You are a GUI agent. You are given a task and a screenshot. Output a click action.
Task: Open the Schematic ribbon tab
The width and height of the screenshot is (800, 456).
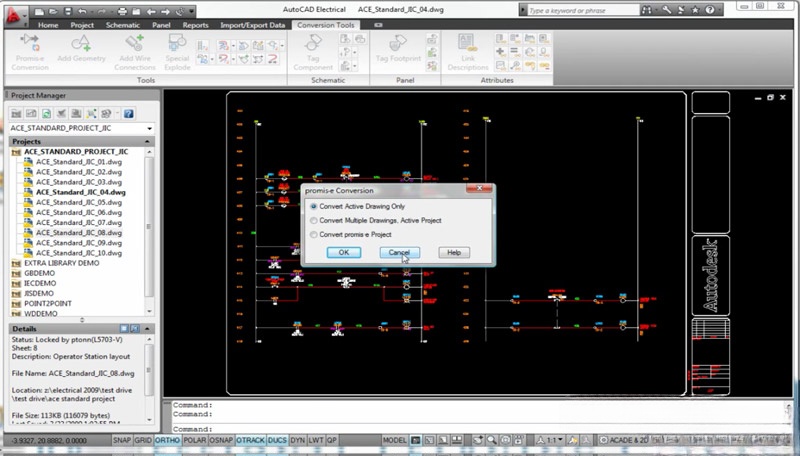pyautogui.click(x=122, y=25)
